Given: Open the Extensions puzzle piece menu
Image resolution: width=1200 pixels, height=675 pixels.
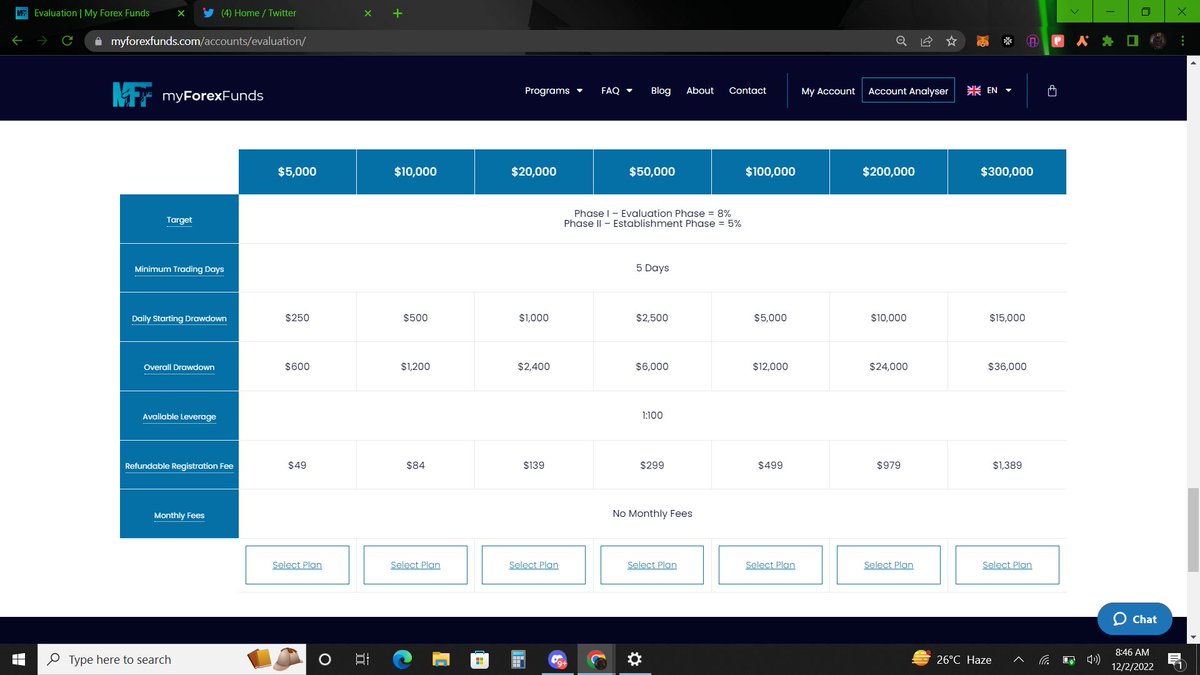Looking at the screenshot, I should tap(1107, 41).
